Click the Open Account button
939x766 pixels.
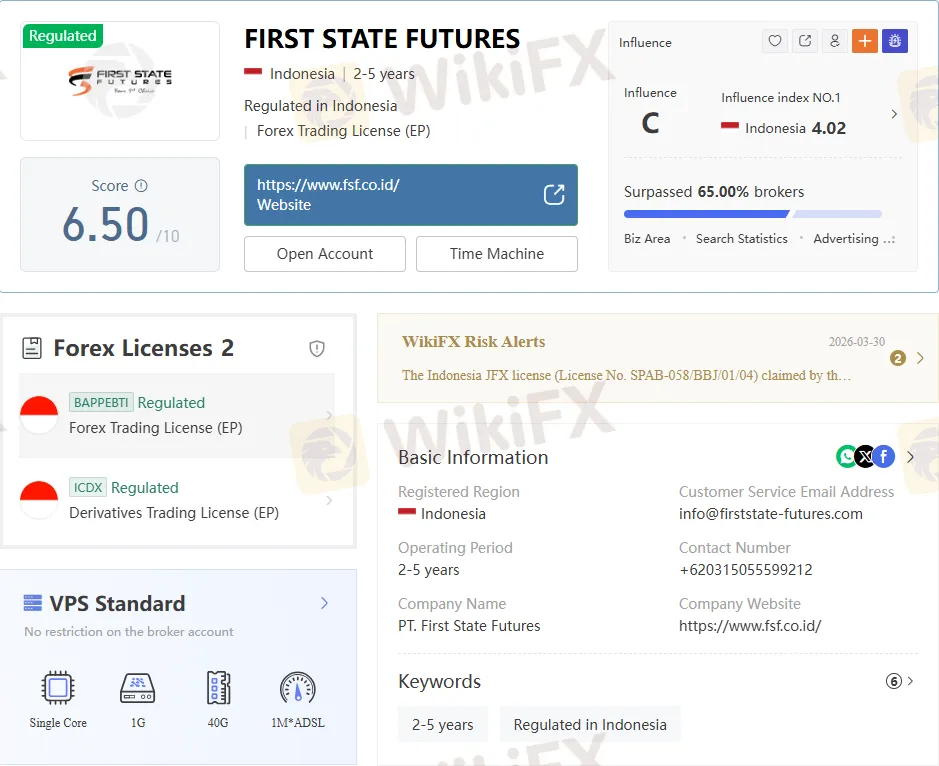click(x=325, y=254)
